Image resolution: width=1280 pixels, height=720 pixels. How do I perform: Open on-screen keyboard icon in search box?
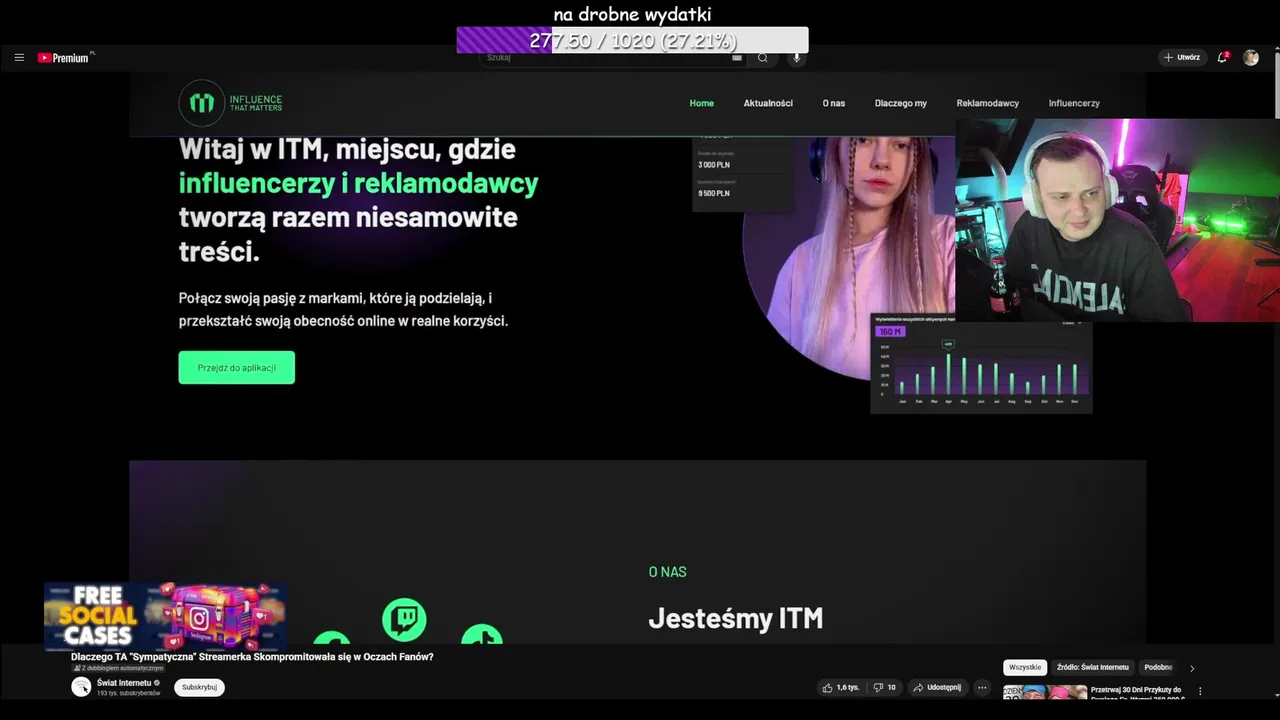(x=737, y=58)
